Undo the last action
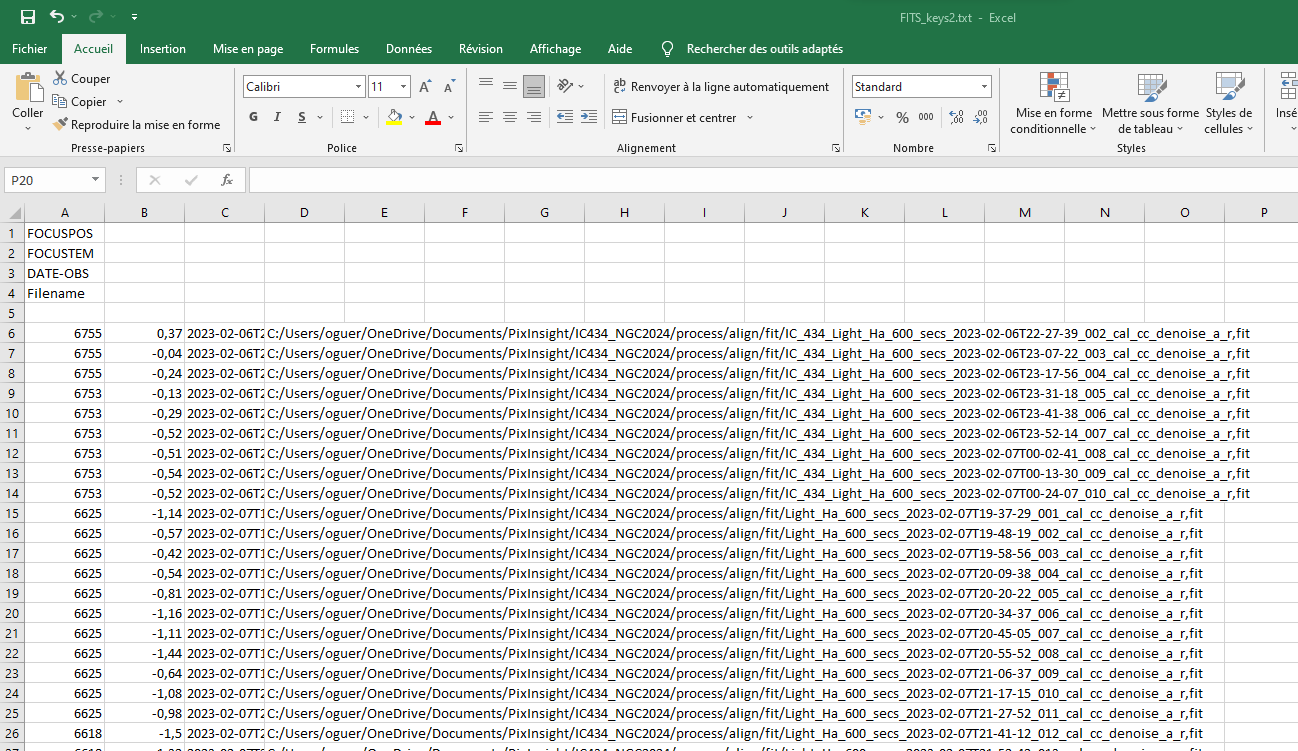Screen dimensions: 1298x751 [57, 17]
